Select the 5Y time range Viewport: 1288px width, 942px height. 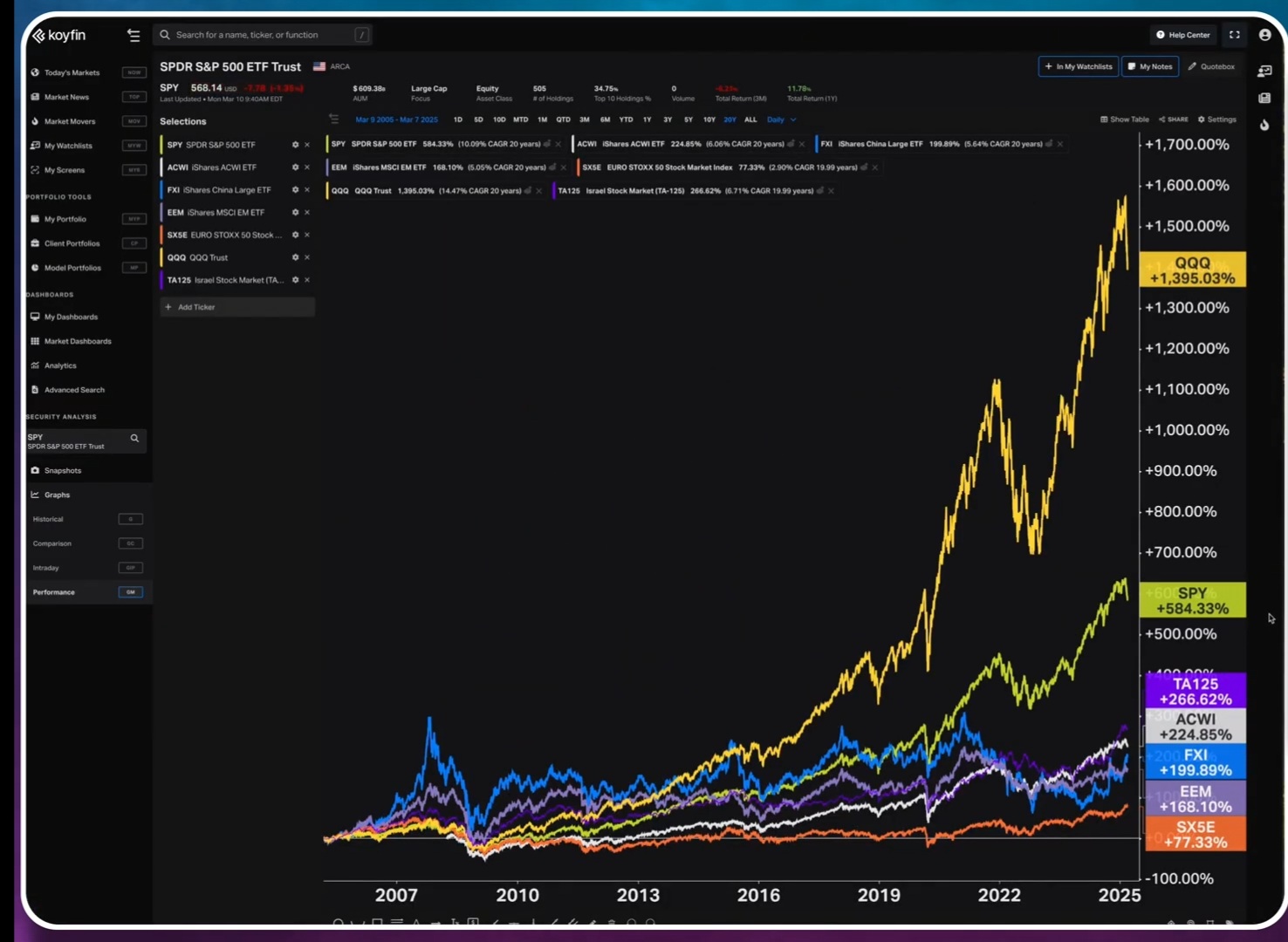tap(689, 119)
